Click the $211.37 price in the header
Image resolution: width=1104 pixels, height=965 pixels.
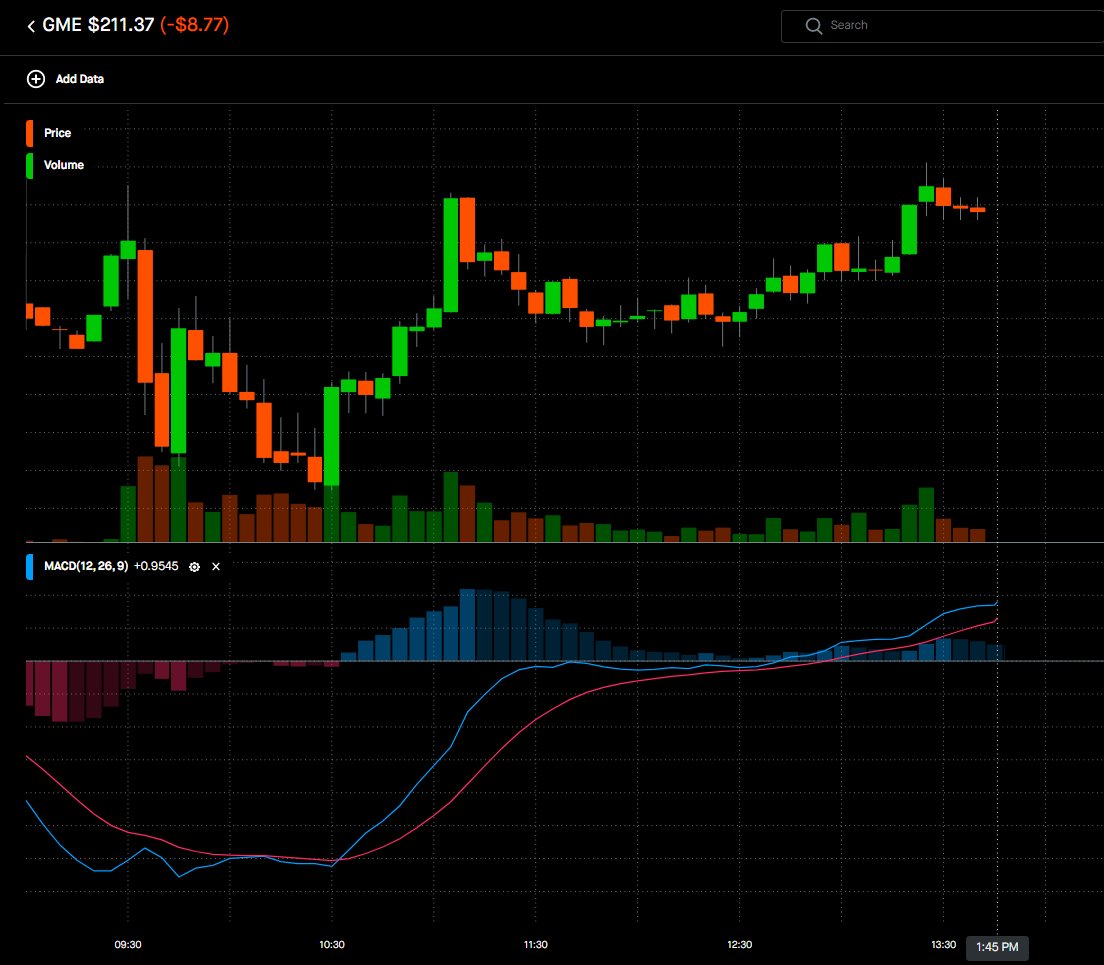[x=121, y=25]
